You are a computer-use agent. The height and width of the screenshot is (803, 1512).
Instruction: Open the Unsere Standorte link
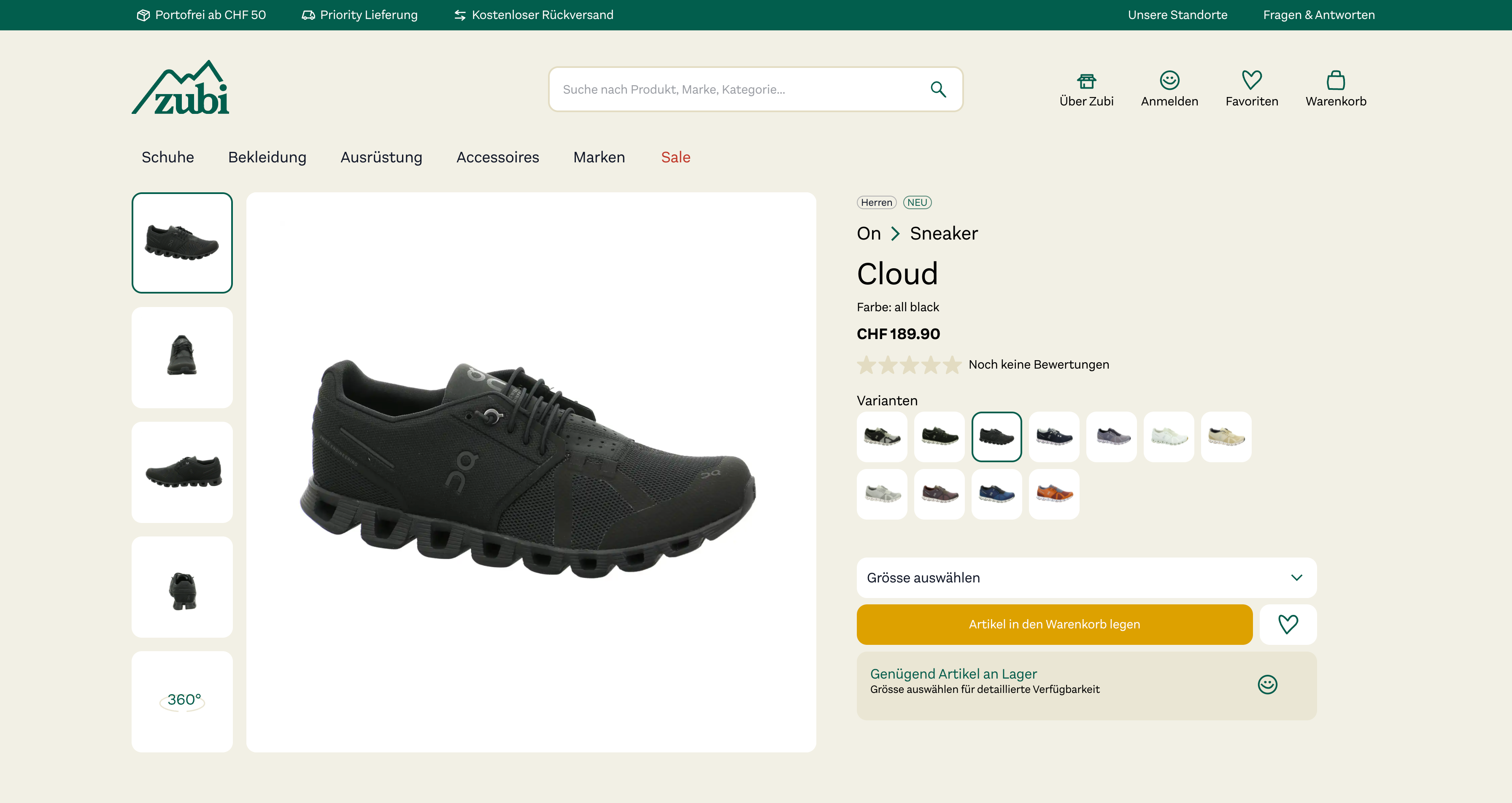coord(1177,15)
